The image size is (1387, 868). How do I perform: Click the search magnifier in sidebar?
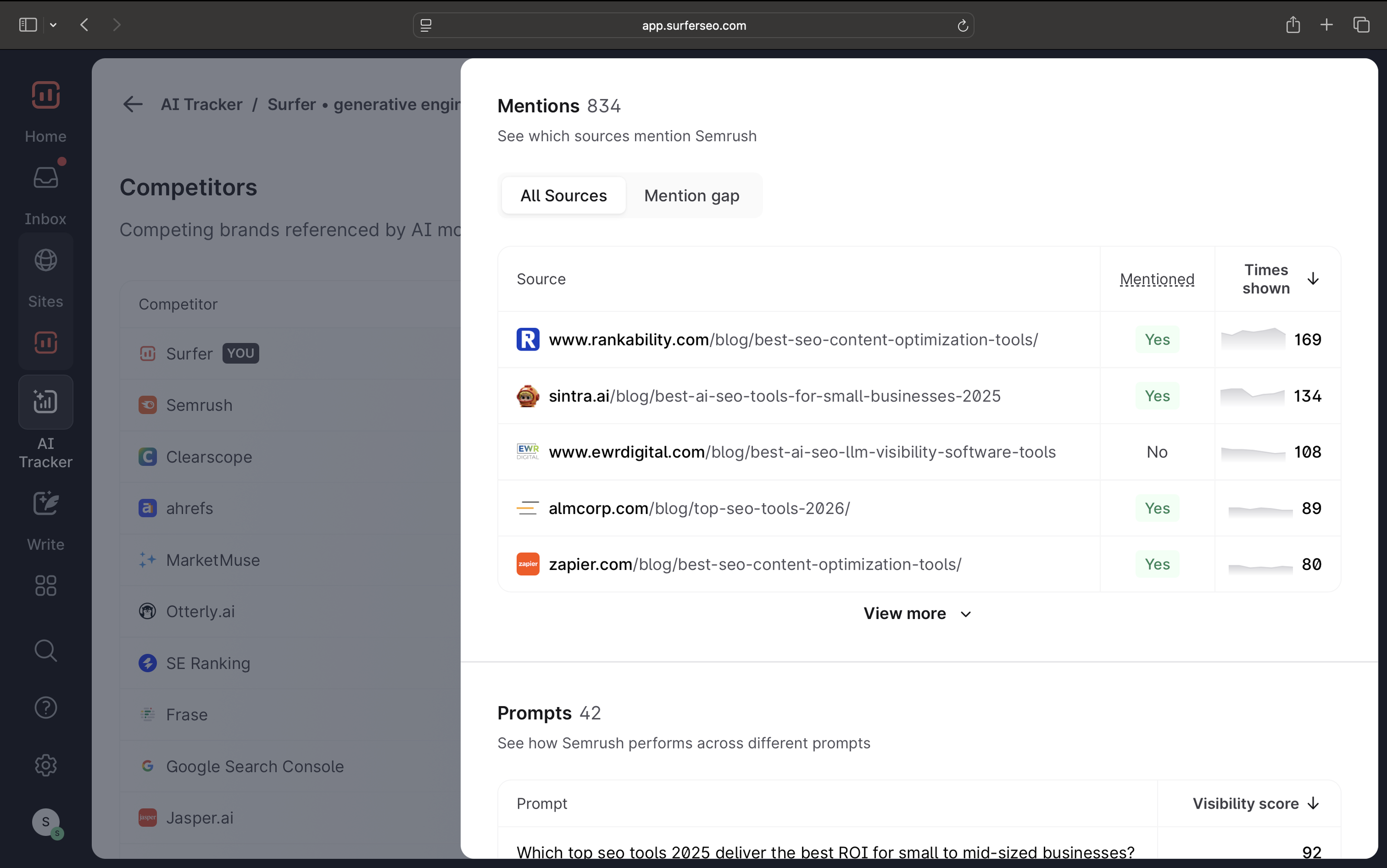[46, 651]
